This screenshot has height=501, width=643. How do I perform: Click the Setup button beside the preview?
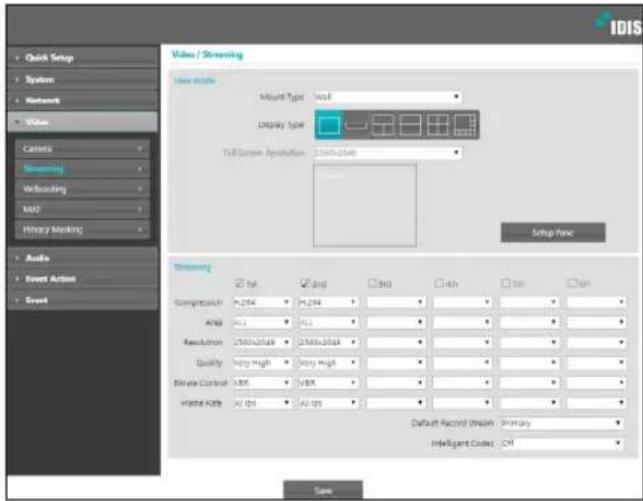(553, 232)
